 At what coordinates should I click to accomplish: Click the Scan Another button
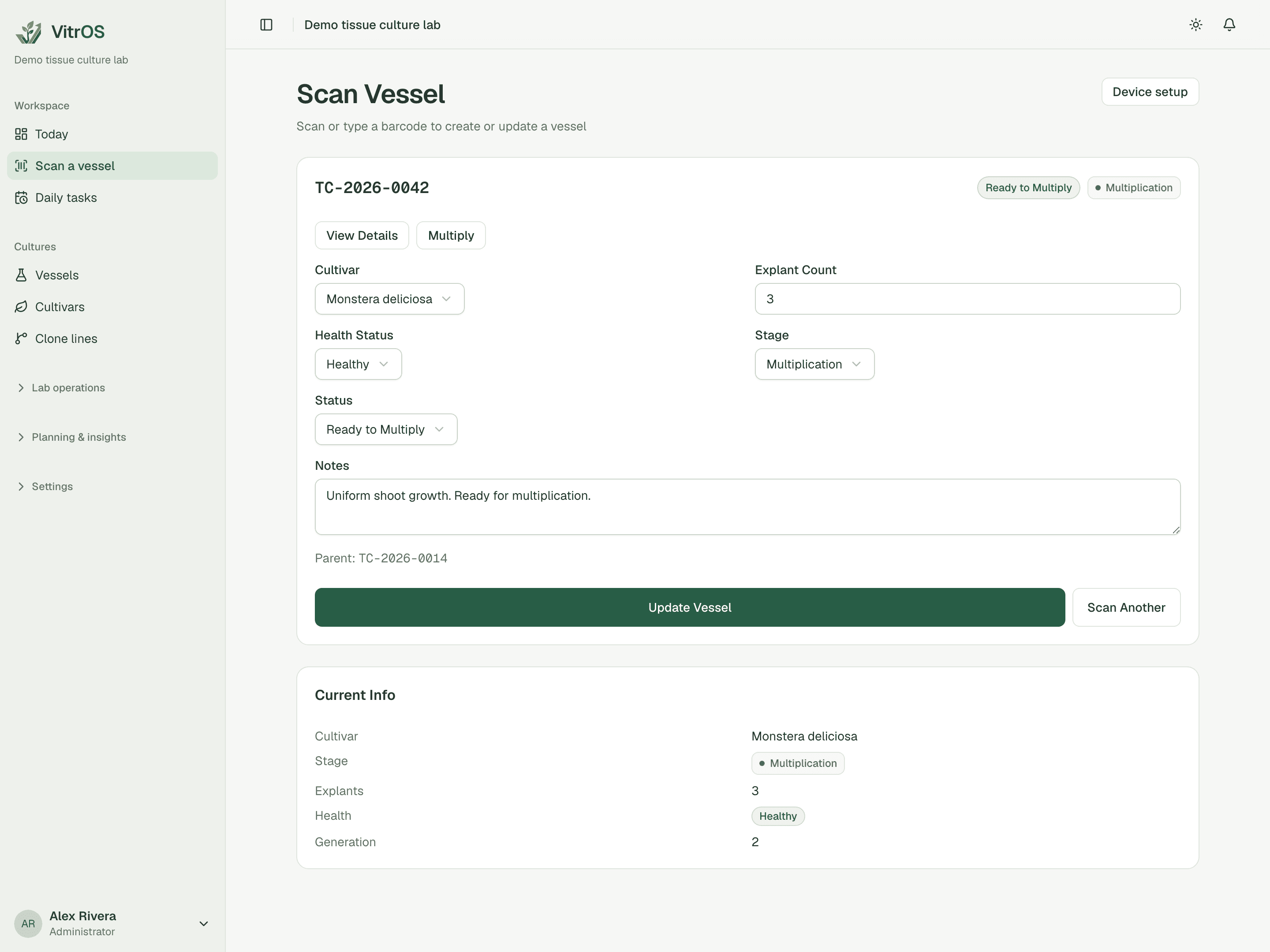[1126, 607]
